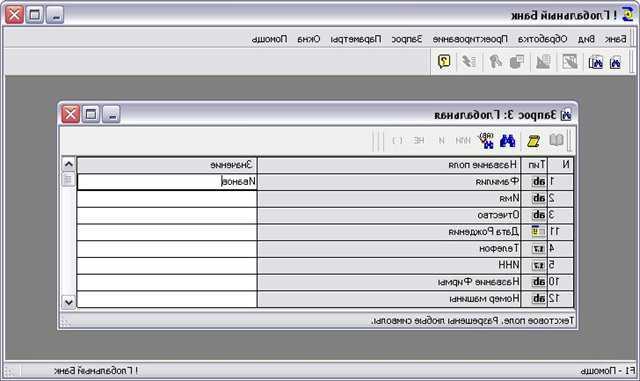
Task: Click the yellow scroll note icon
Action: (533, 141)
